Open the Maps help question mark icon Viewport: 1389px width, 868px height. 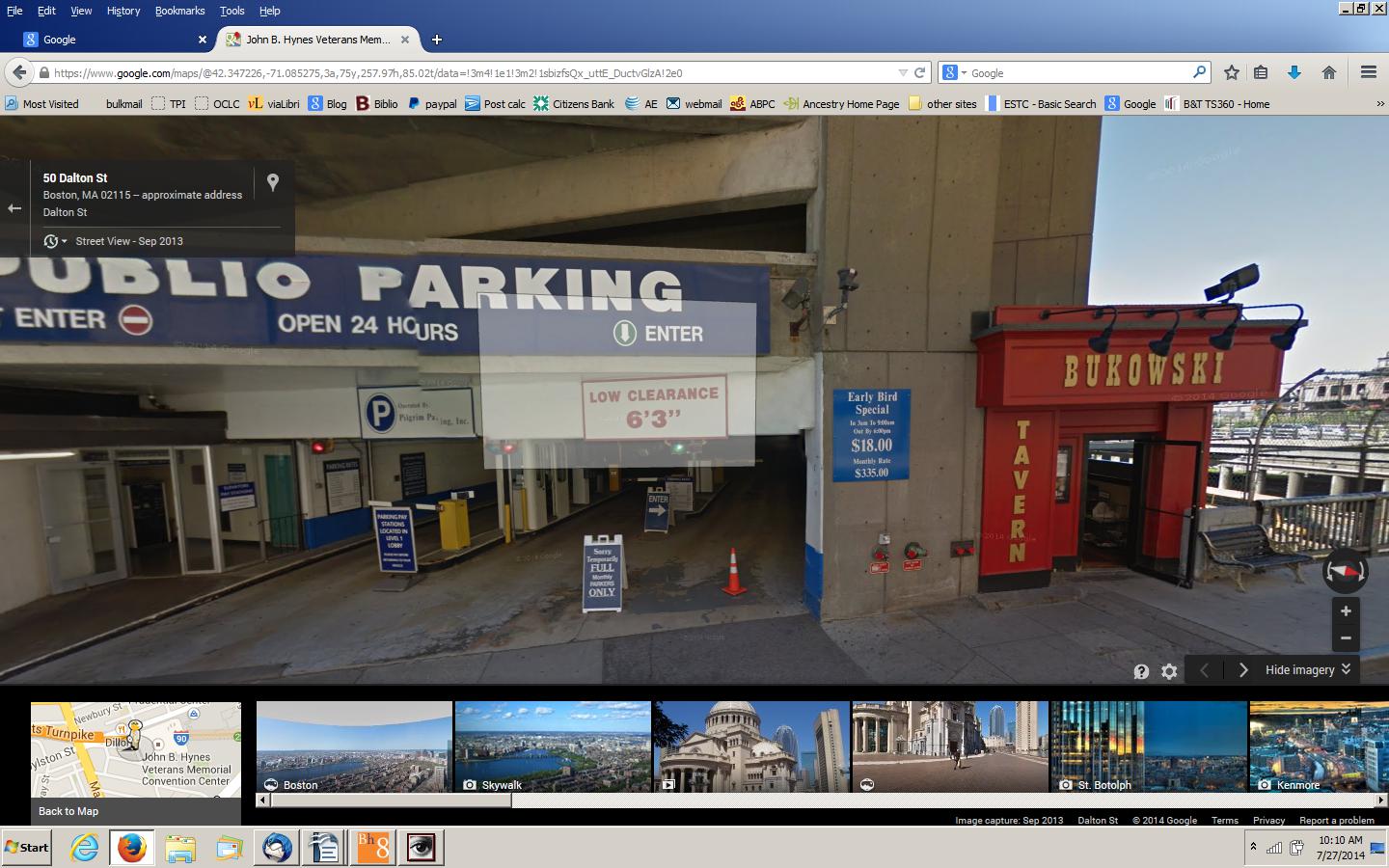pos(1141,671)
